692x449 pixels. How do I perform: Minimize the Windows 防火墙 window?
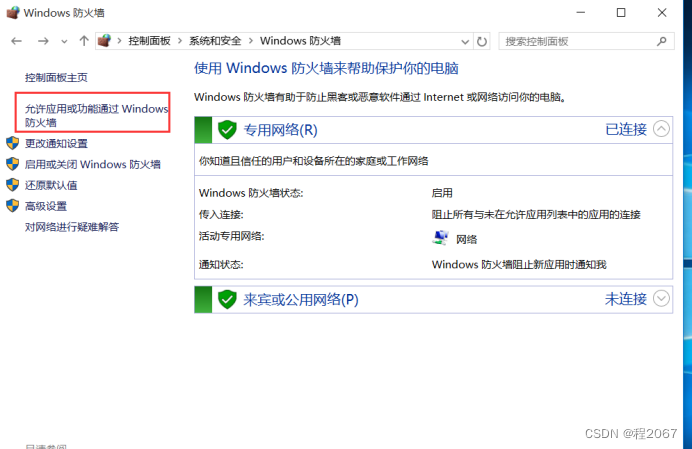pos(581,12)
